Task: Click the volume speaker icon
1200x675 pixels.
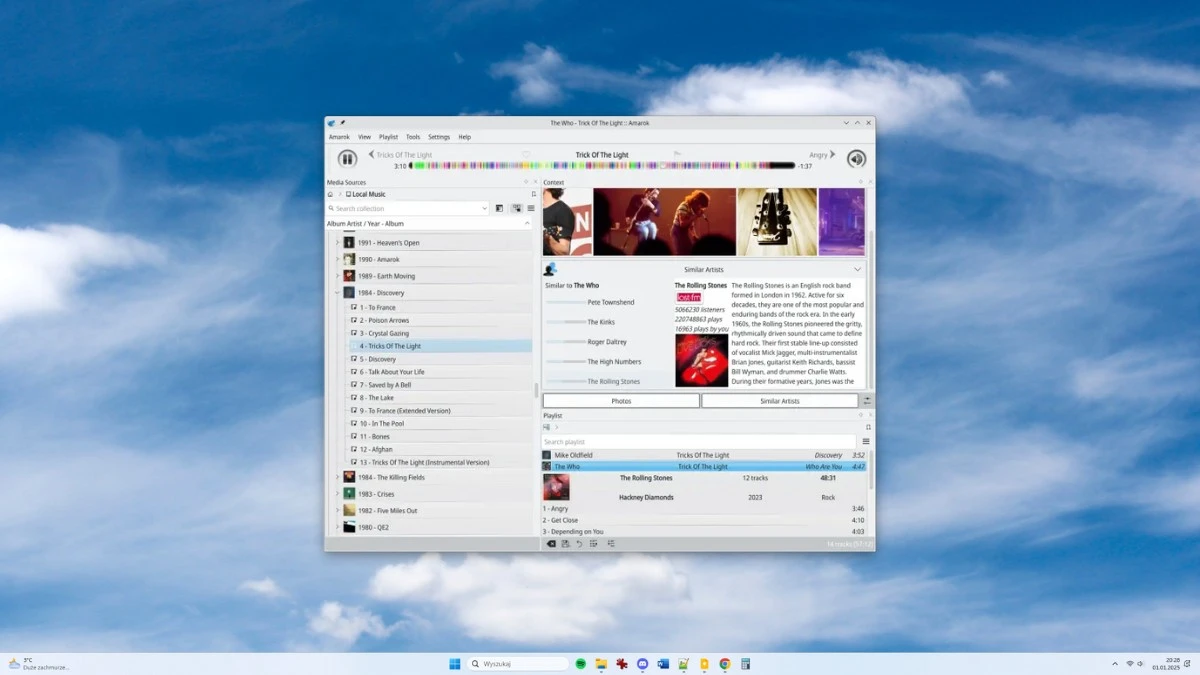Action: [856, 159]
